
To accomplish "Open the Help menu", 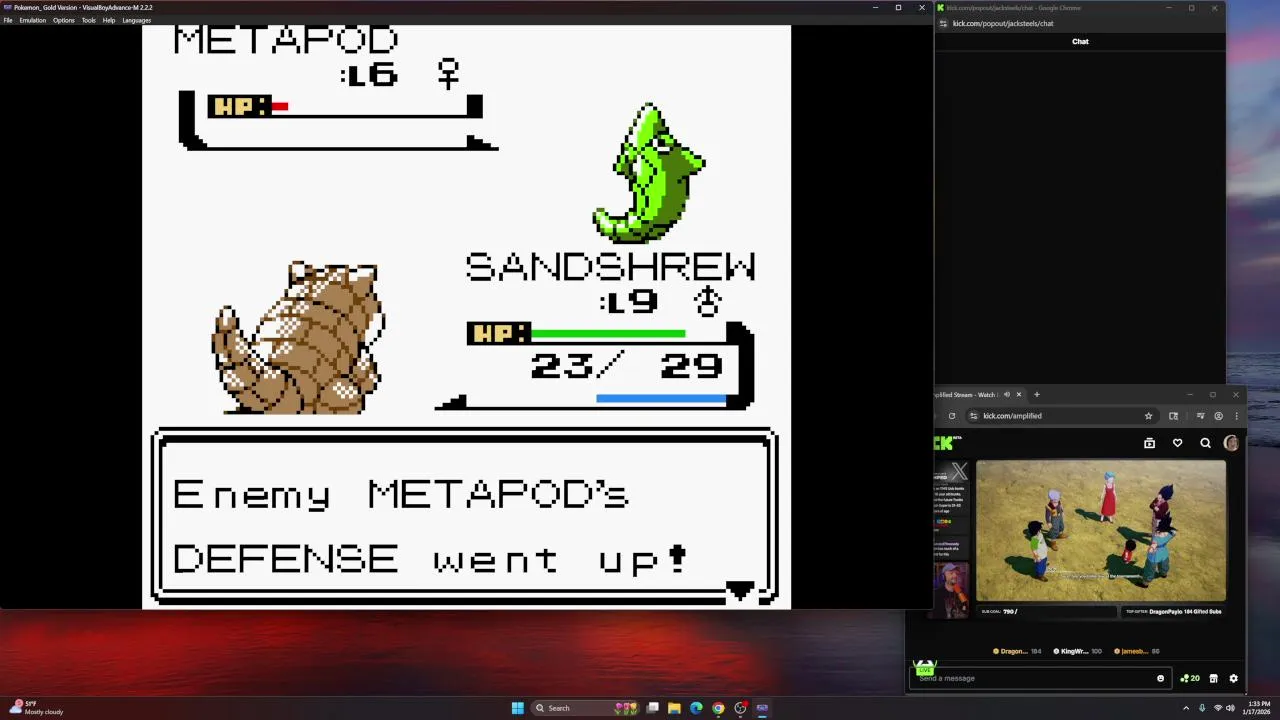I will (x=109, y=20).
